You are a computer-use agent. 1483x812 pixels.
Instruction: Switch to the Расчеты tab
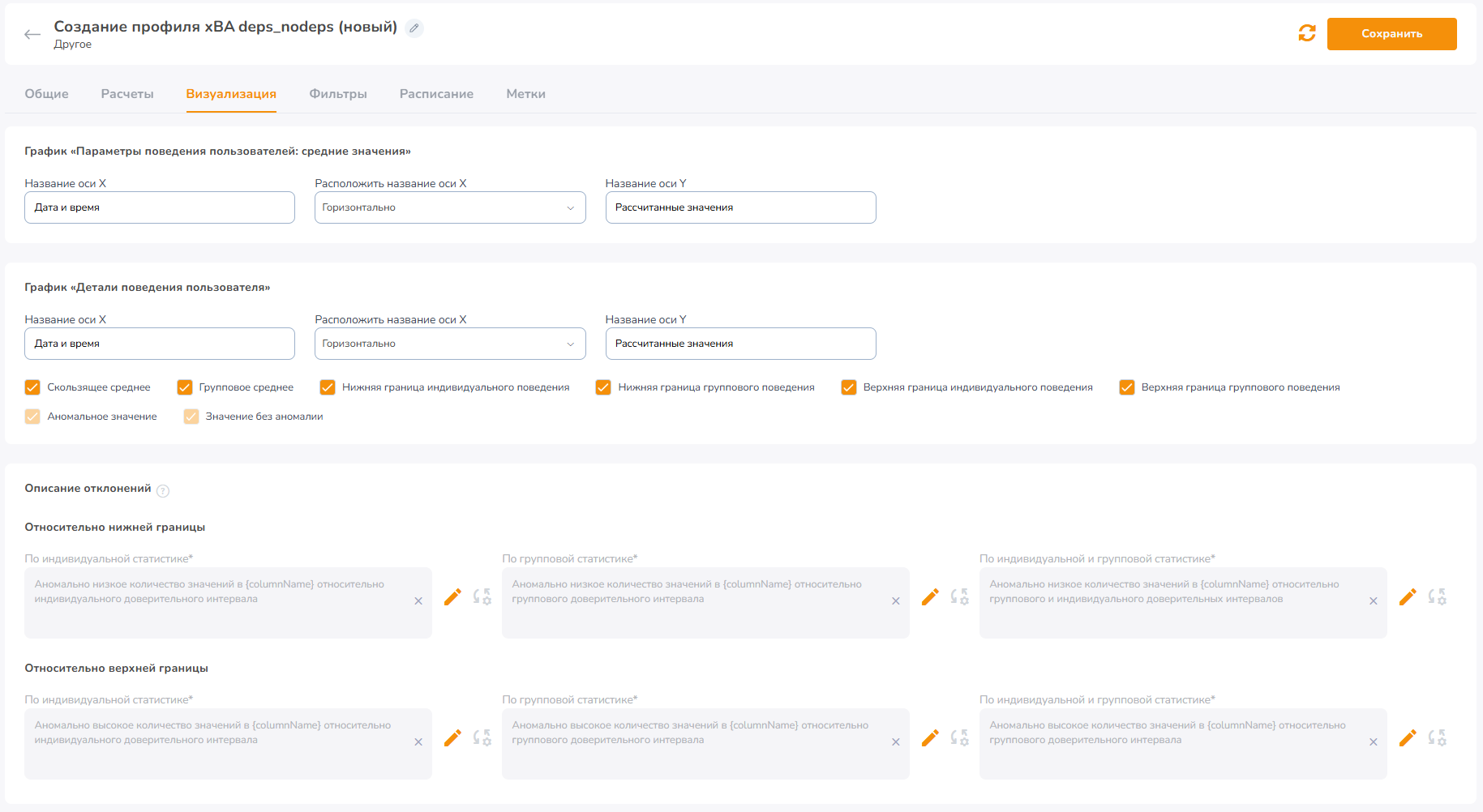(127, 94)
